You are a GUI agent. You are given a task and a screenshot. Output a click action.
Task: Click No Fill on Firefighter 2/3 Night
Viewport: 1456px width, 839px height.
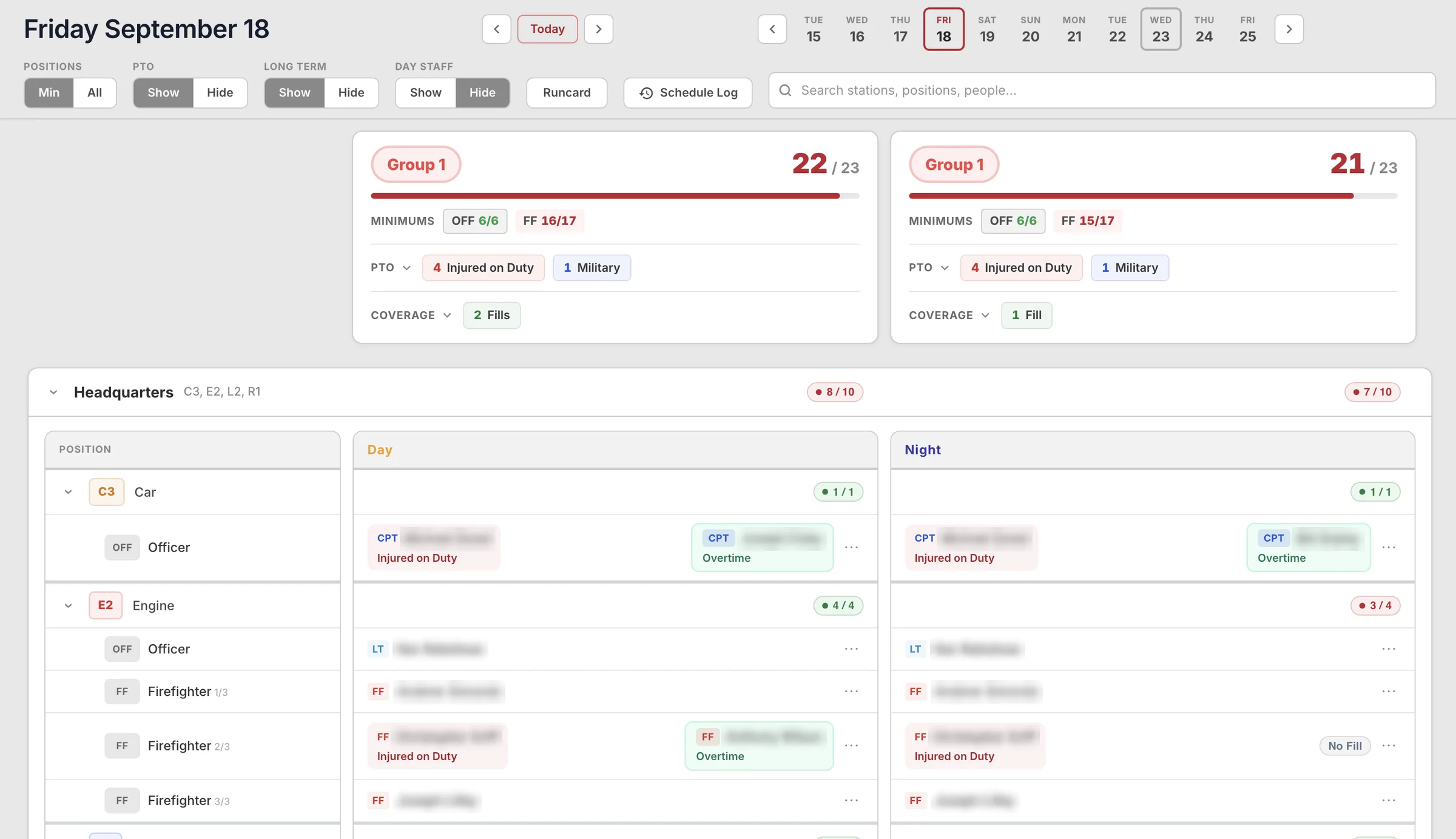pos(1345,746)
